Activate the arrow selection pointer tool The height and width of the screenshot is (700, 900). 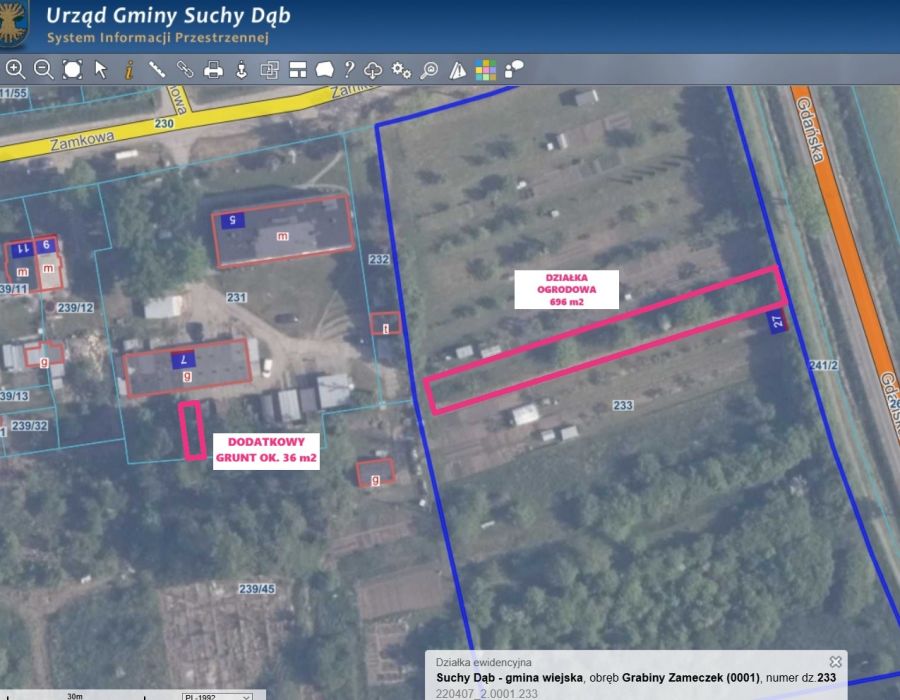(x=101, y=69)
